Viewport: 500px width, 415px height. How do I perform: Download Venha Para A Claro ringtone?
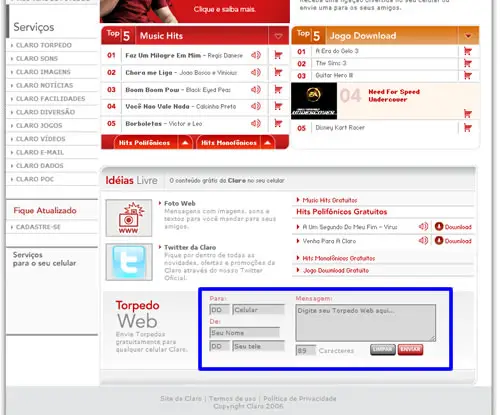[453, 241]
